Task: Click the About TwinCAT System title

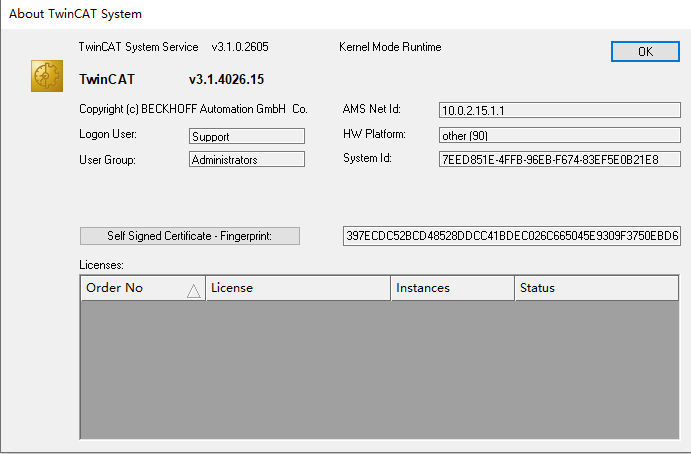Action: pos(75,14)
